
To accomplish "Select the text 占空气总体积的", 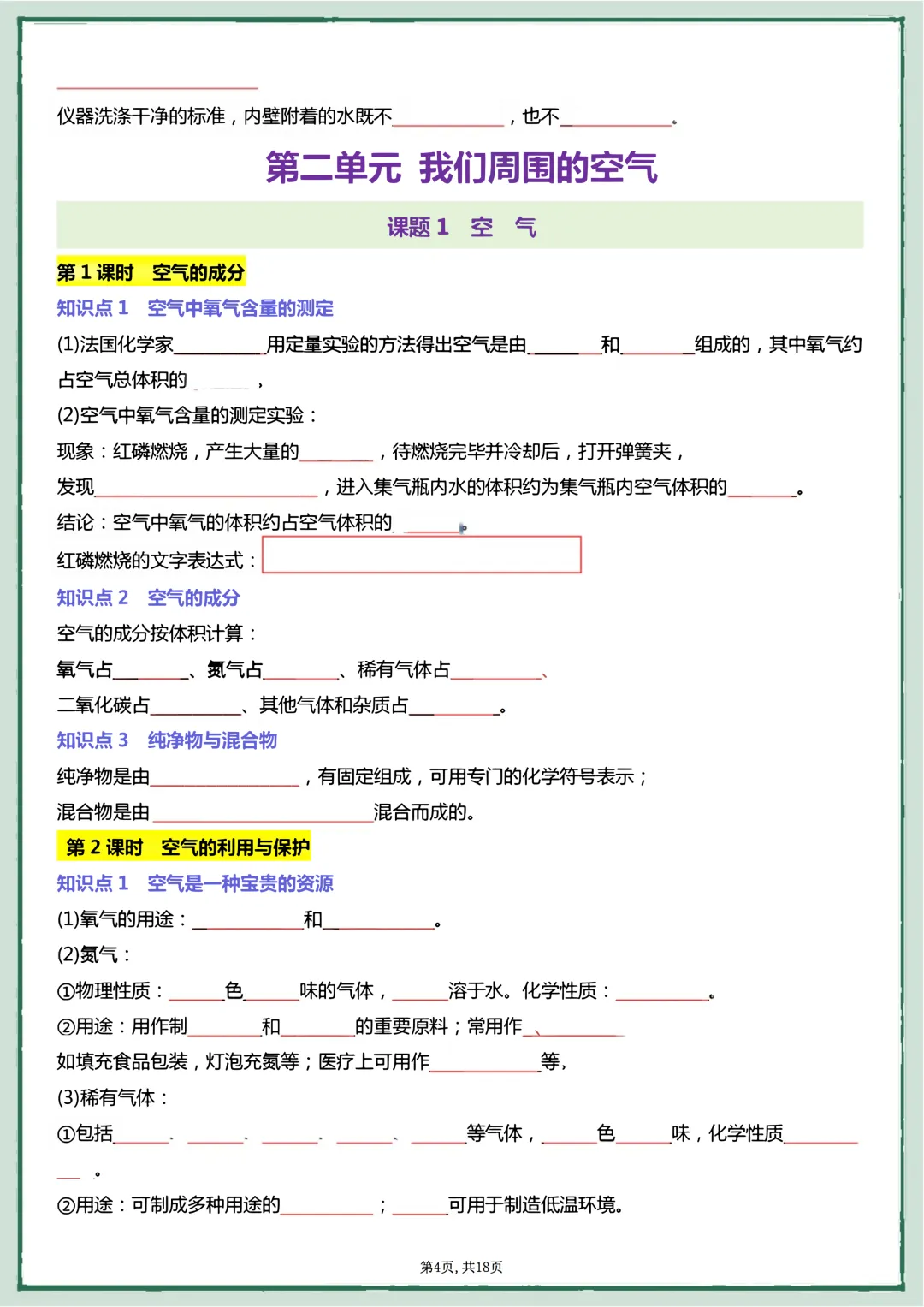I will click(x=122, y=379).
